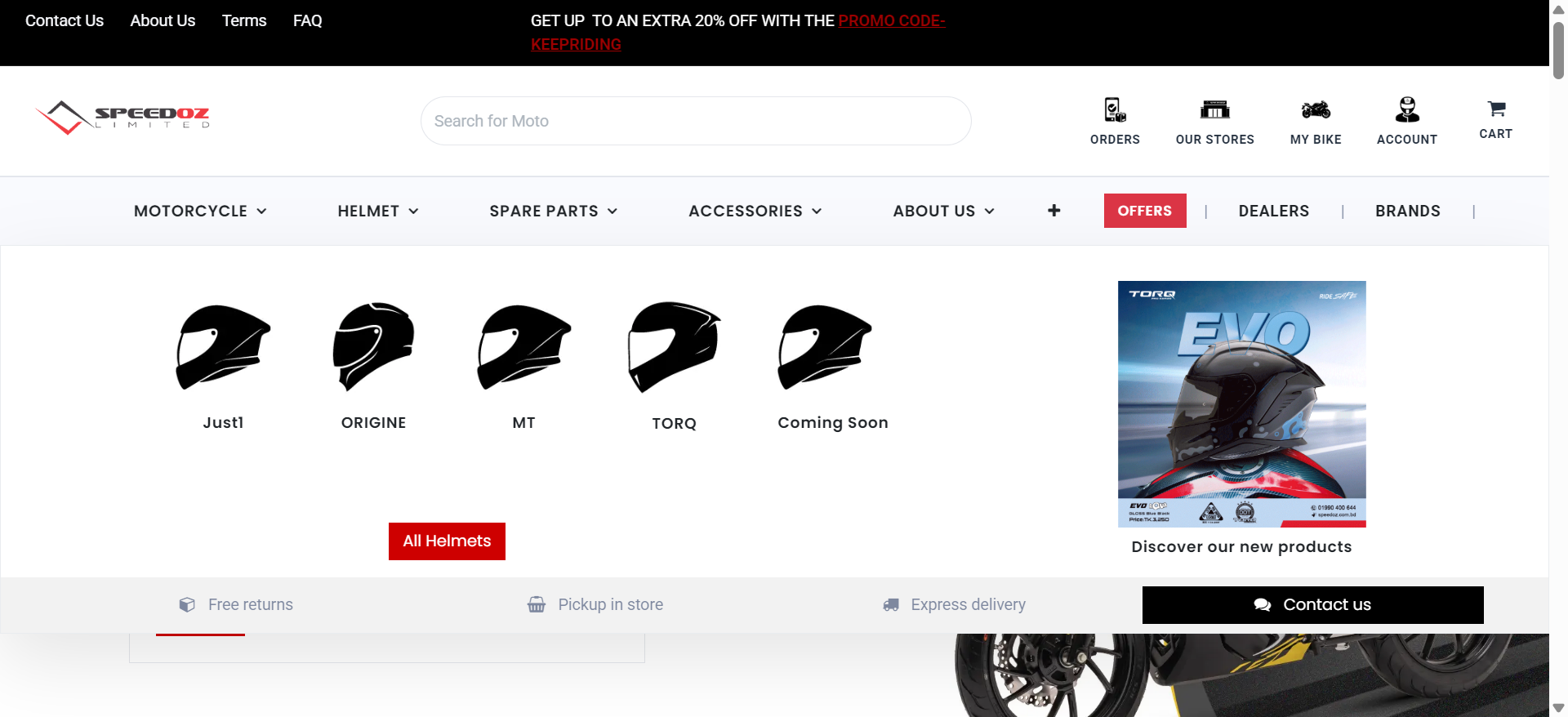Click the Our Stores icon

[x=1214, y=109]
